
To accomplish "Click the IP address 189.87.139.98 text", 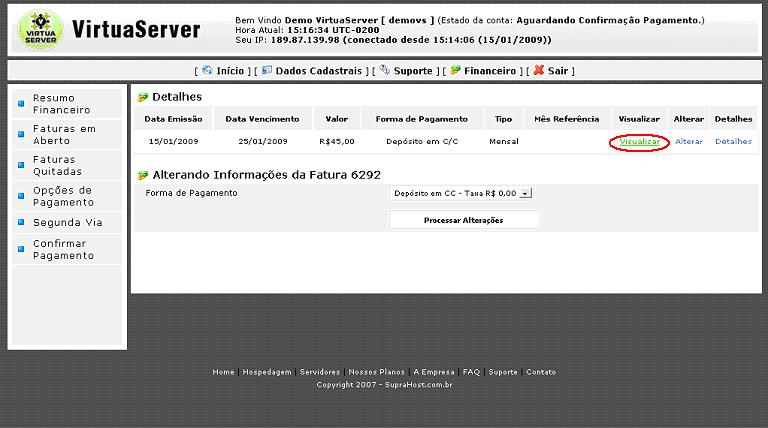I will click(305, 40).
